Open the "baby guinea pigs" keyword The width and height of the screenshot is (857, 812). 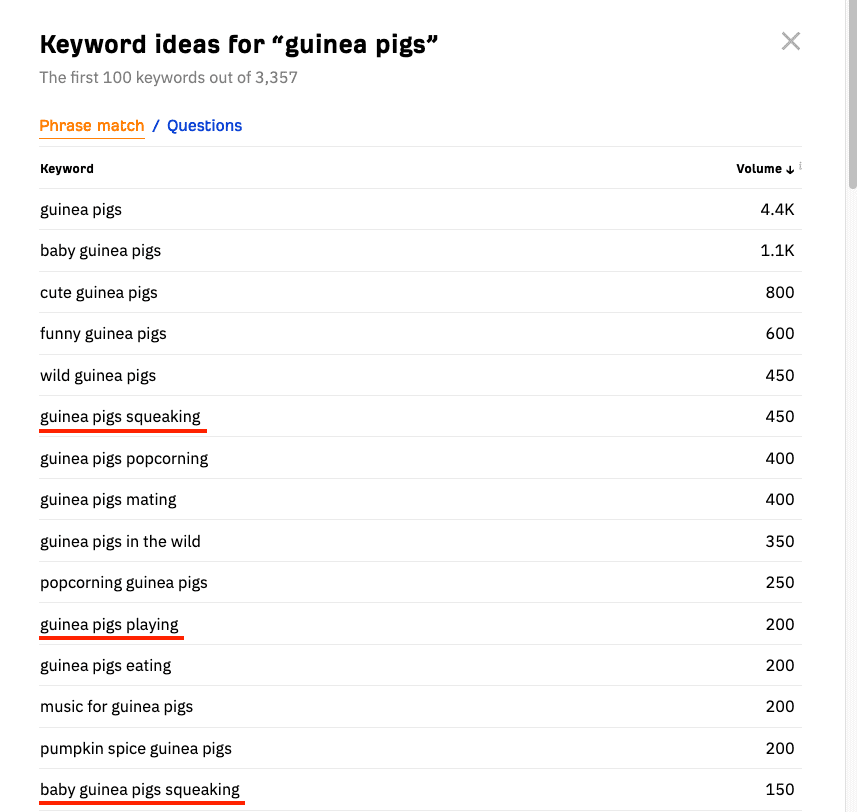point(101,251)
